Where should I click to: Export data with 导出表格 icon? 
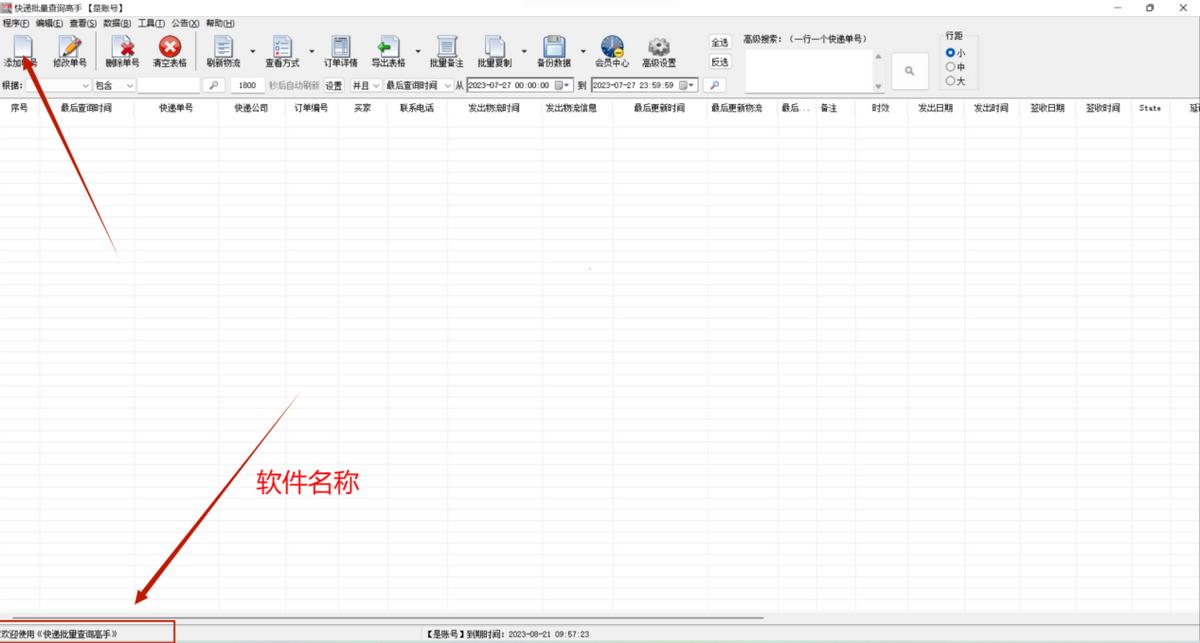[388, 50]
